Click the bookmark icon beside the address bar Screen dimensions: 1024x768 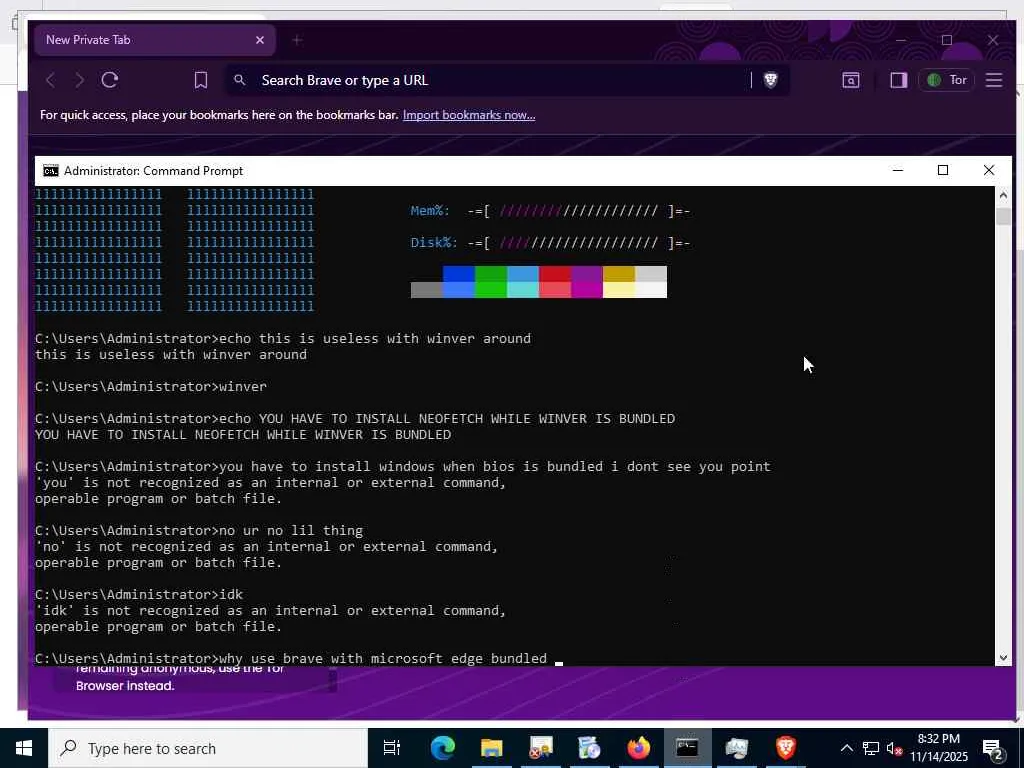[x=200, y=80]
